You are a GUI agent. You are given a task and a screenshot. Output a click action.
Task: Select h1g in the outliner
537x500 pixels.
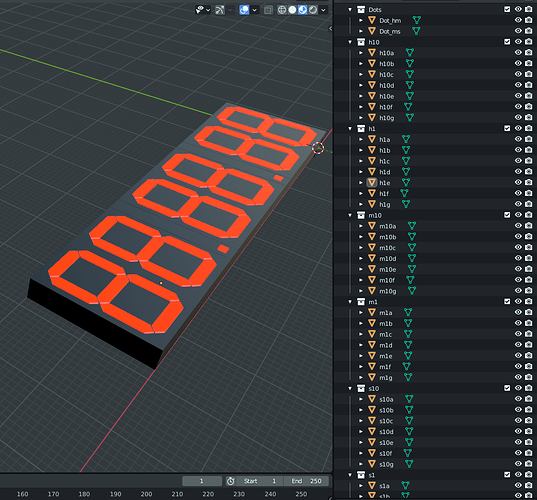(x=385, y=204)
